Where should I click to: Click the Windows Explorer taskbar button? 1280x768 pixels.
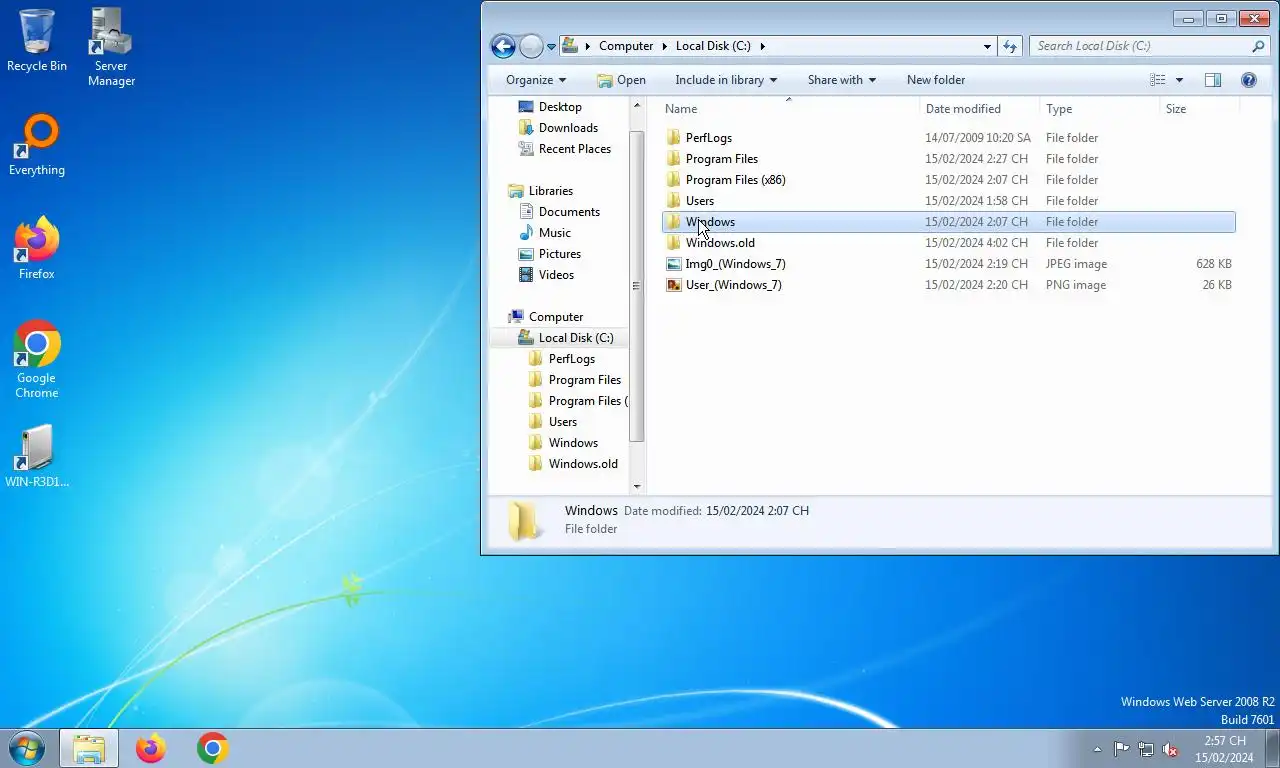pyautogui.click(x=89, y=748)
